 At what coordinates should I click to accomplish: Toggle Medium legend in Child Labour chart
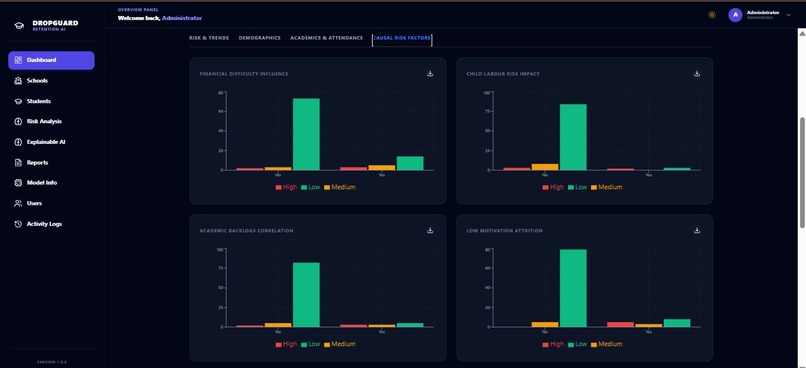tap(607, 187)
